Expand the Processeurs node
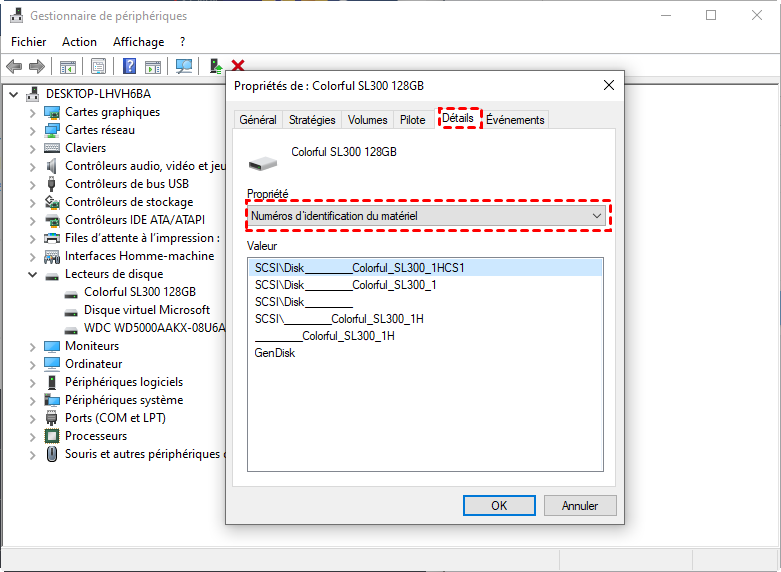 (x=32, y=436)
